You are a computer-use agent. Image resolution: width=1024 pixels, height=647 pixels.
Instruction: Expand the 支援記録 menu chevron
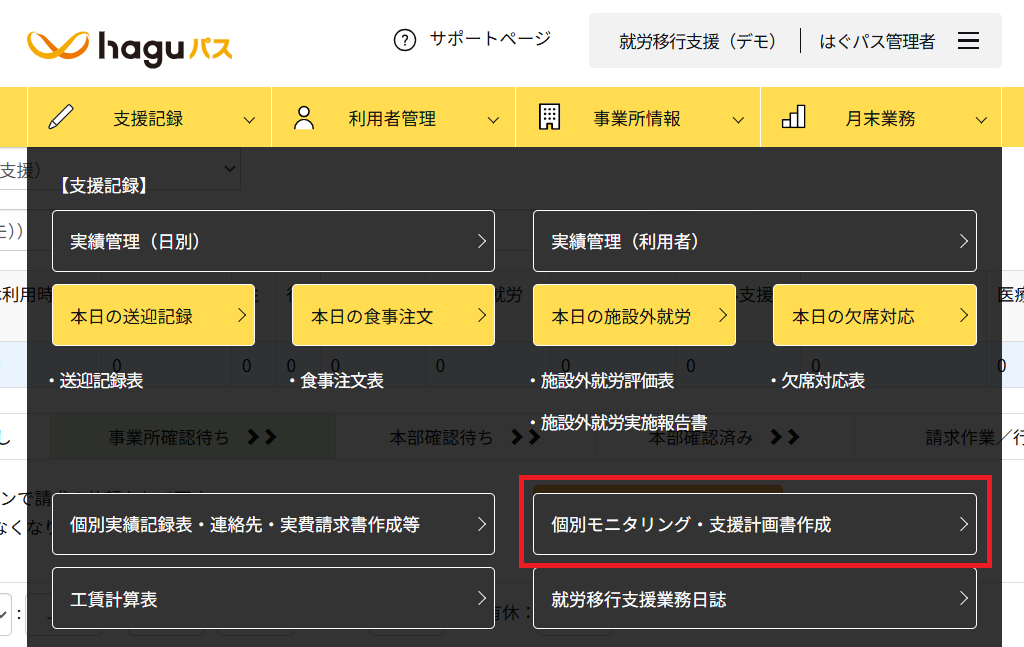pyautogui.click(x=249, y=120)
